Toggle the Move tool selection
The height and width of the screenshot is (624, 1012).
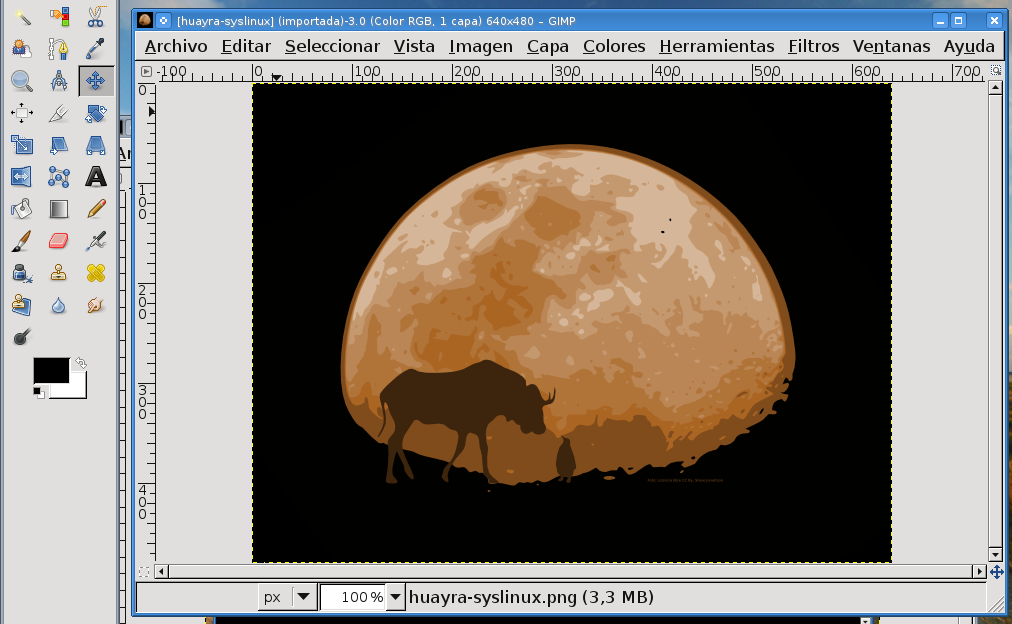click(95, 81)
